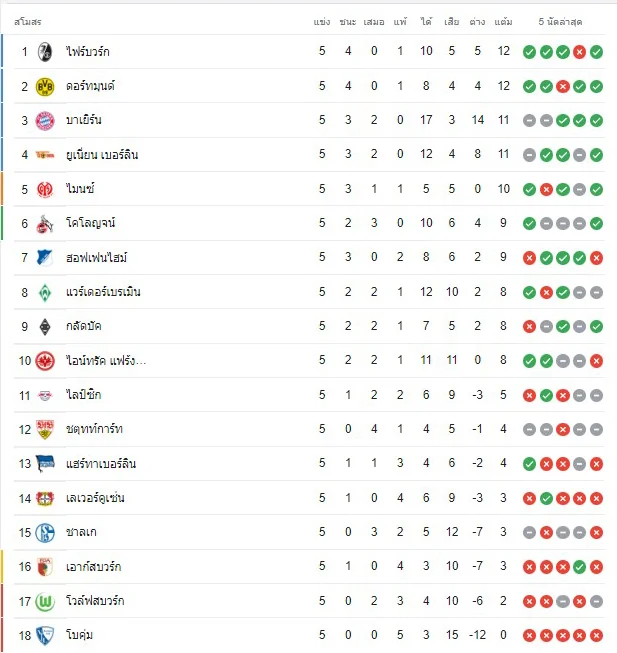Click the แต้ม points column header
Screen dimensions: 617x653
(503, 21)
